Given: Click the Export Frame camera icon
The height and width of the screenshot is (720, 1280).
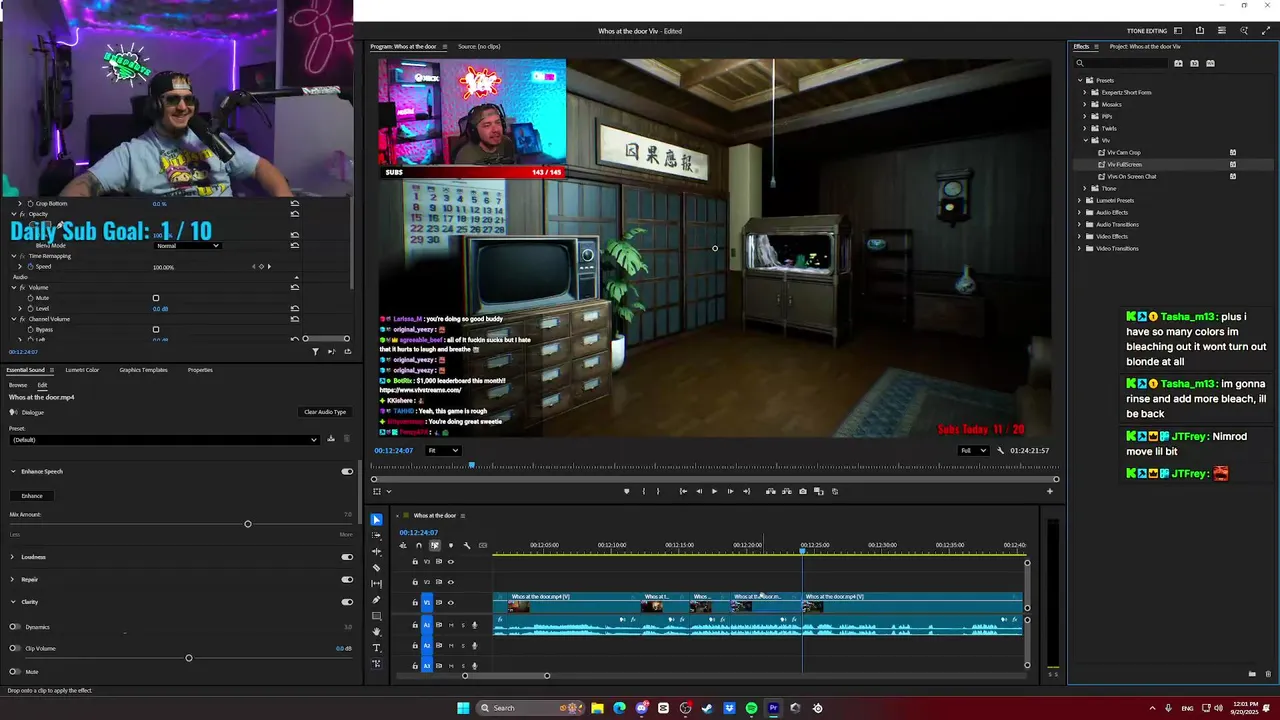Looking at the screenshot, I should [x=802, y=491].
